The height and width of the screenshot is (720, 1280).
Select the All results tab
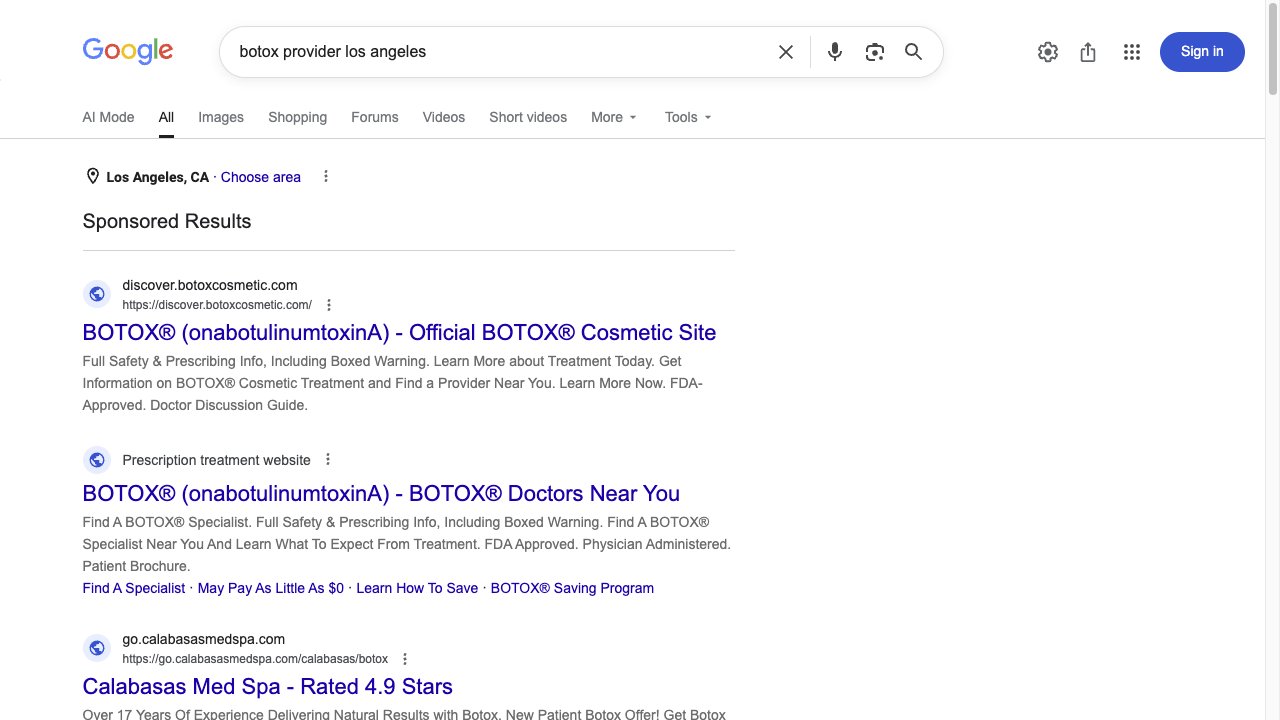tap(166, 117)
